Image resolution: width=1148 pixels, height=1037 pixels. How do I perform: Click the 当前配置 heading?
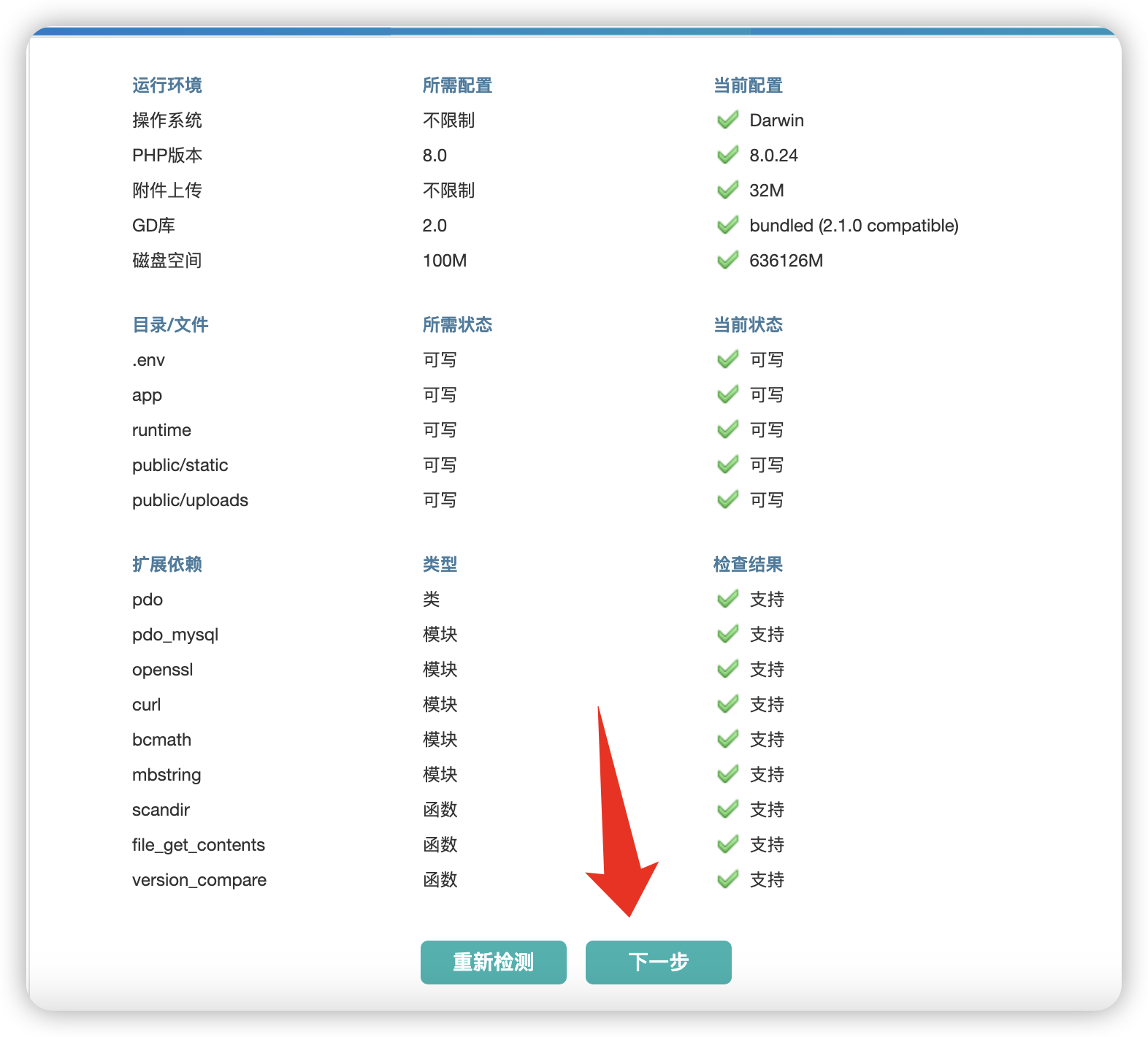(748, 85)
